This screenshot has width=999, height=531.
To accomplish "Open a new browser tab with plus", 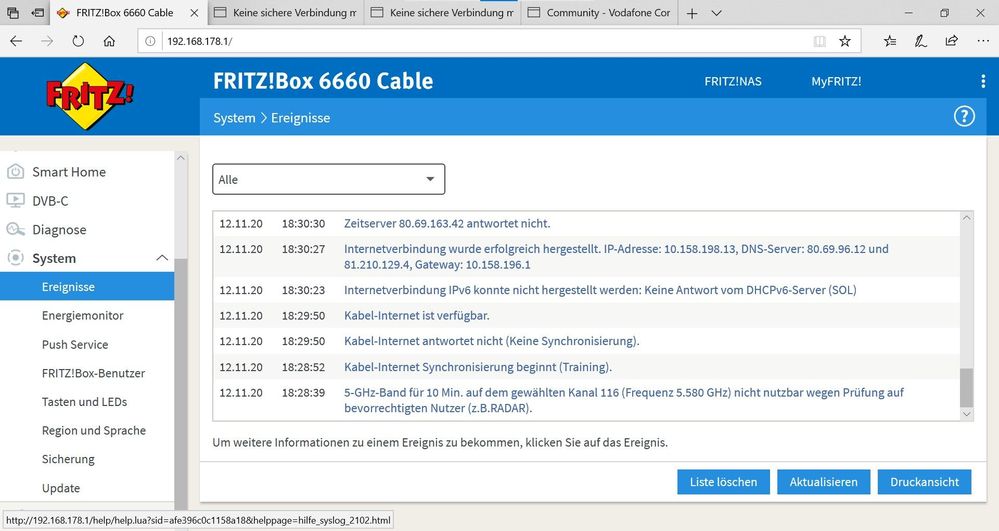I will coord(692,13).
